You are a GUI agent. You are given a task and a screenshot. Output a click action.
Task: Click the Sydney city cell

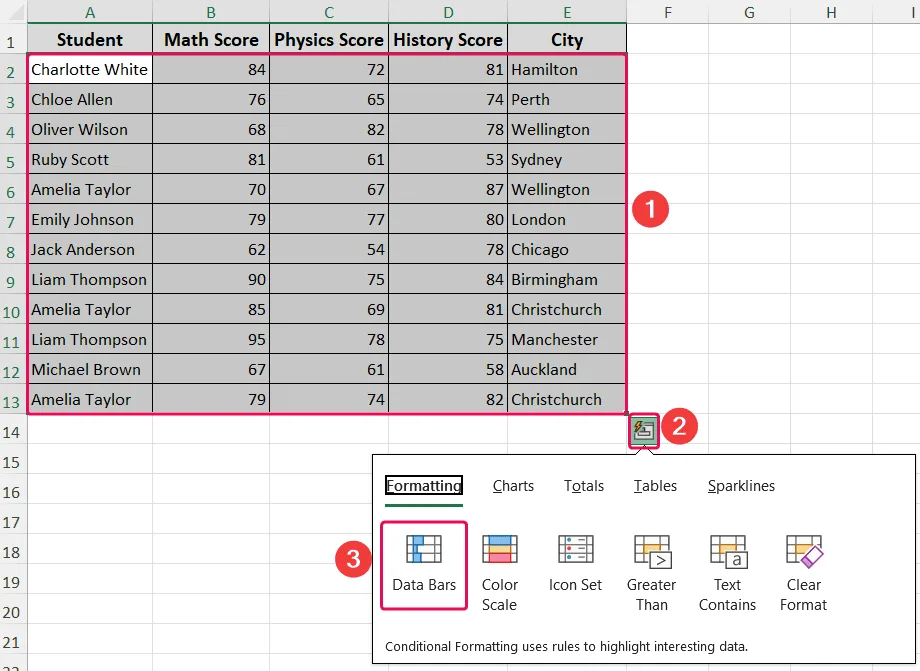coord(567,159)
